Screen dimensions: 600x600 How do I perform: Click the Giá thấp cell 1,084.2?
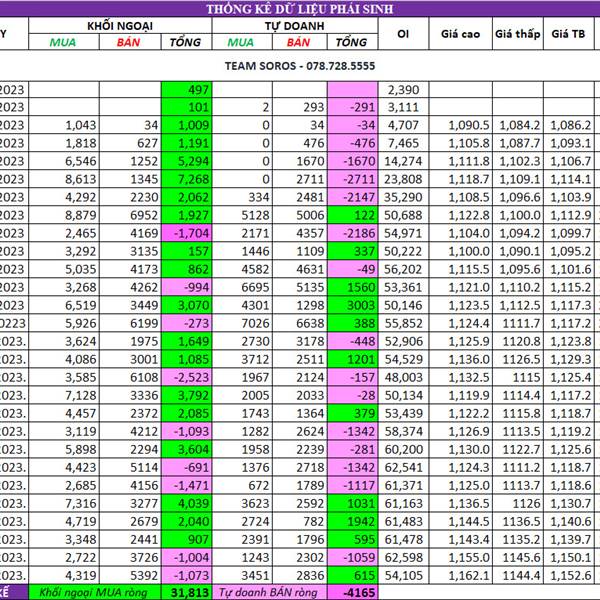pyautogui.click(x=517, y=125)
